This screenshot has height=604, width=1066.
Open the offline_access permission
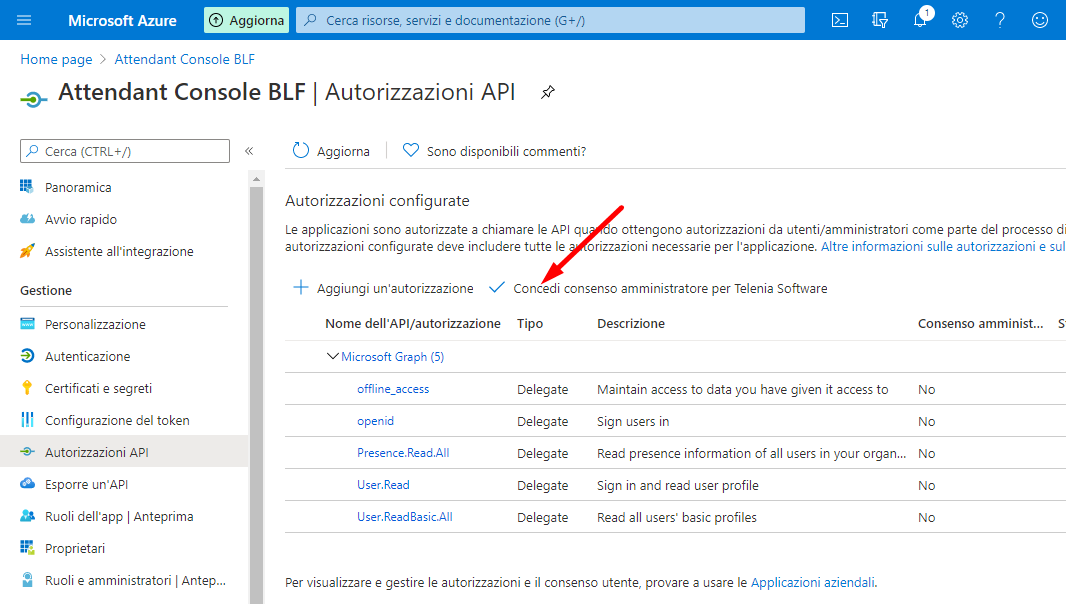pyautogui.click(x=393, y=388)
